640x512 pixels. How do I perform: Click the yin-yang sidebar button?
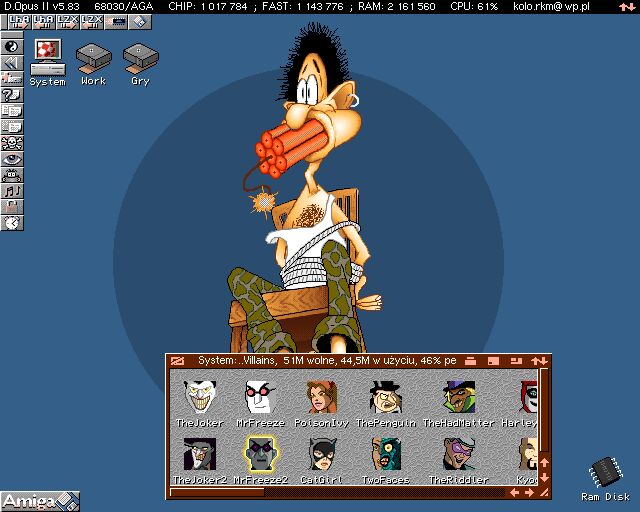tap(12, 47)
